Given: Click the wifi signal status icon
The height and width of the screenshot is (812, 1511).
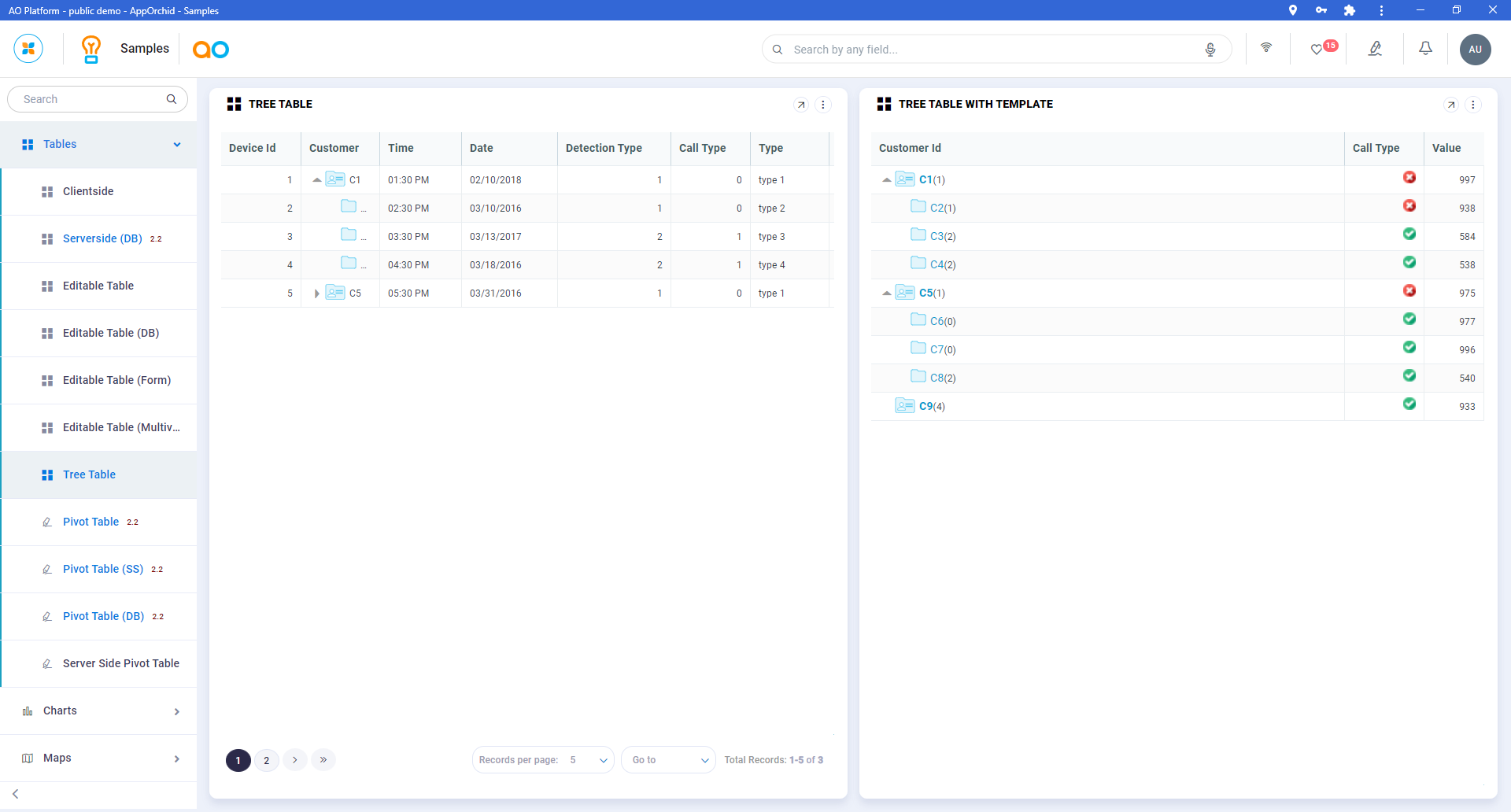Looking at the screenshot, I should coord(1266,48).
